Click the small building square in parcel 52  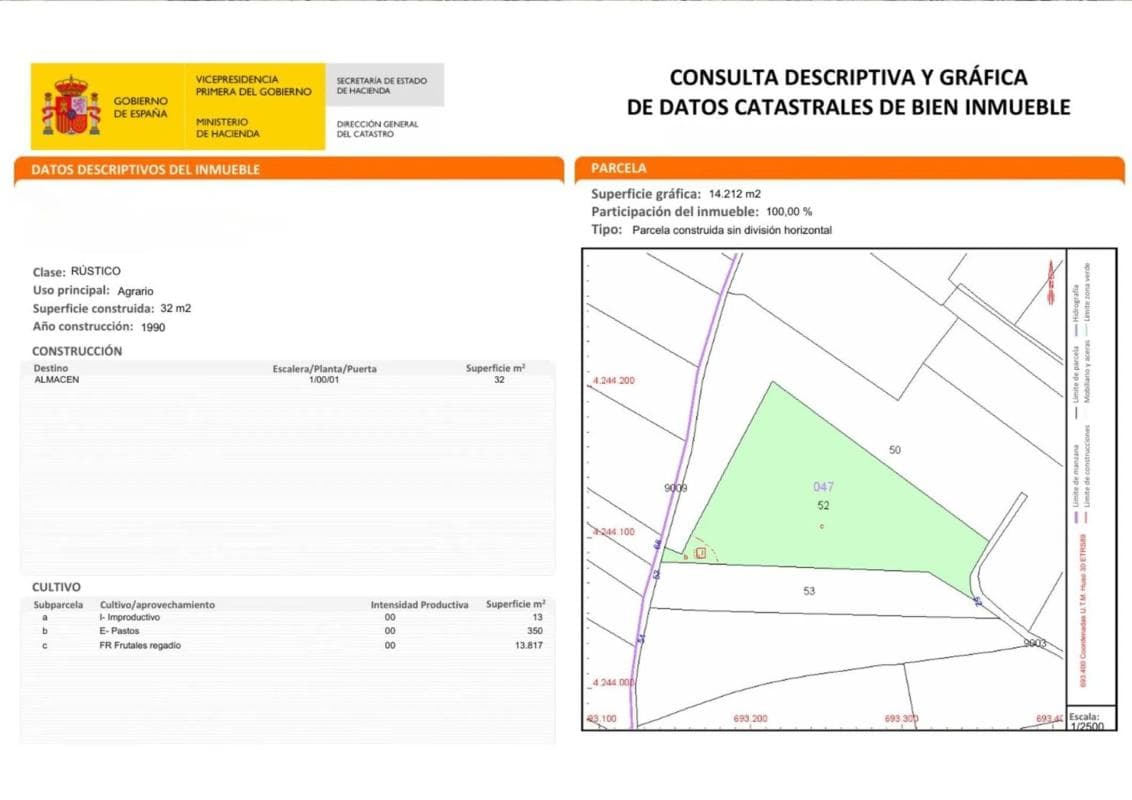[700, 553]
